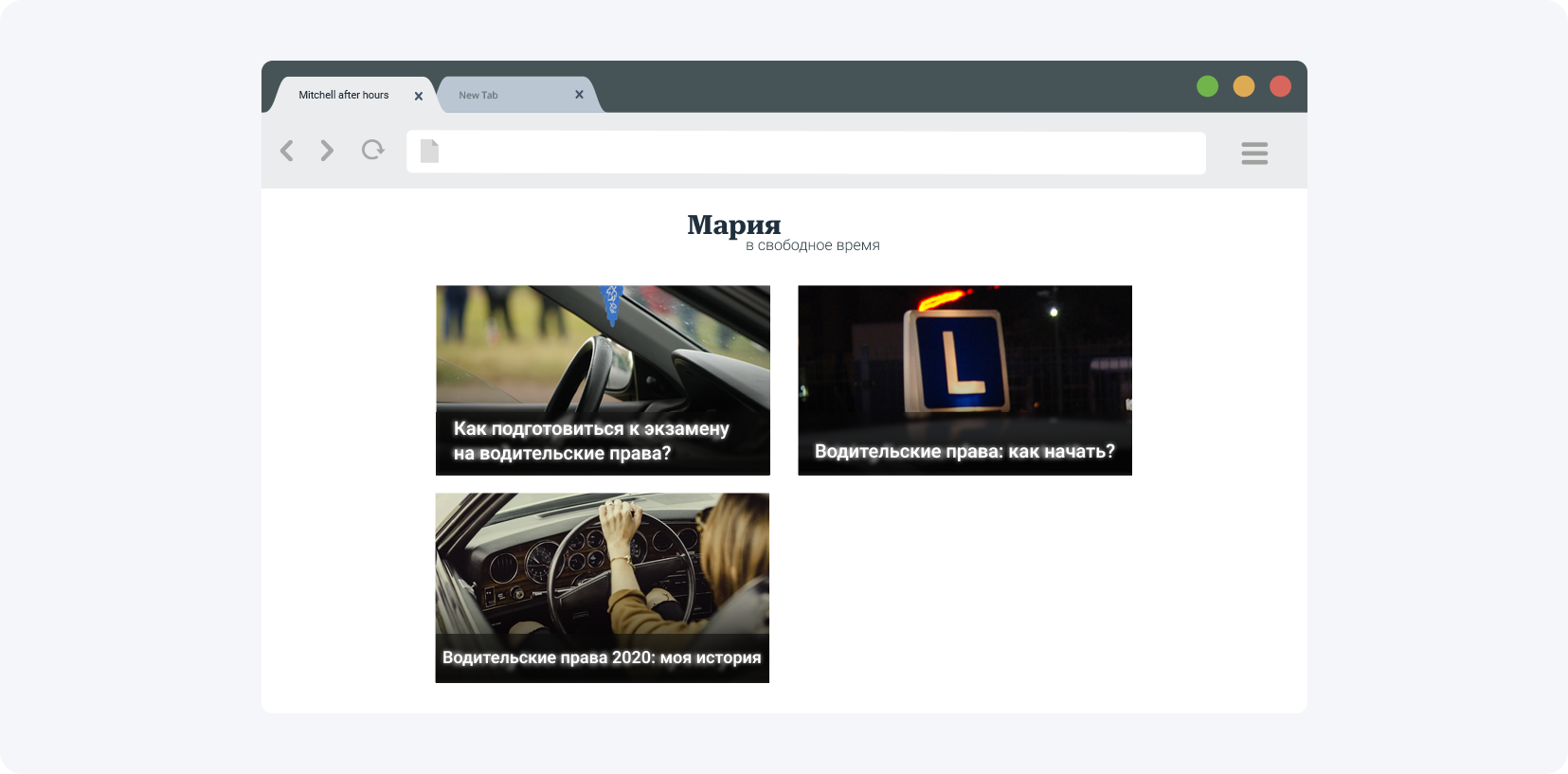Click the forward navigation arrow
The image size is (1568, 774).
click(327, 151)
